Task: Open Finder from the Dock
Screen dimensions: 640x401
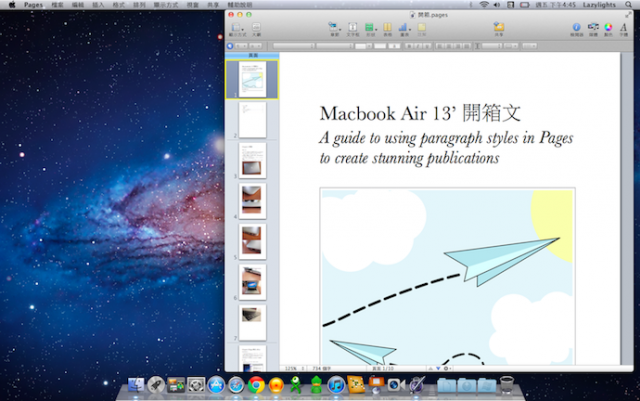Action: pos(136,385)
